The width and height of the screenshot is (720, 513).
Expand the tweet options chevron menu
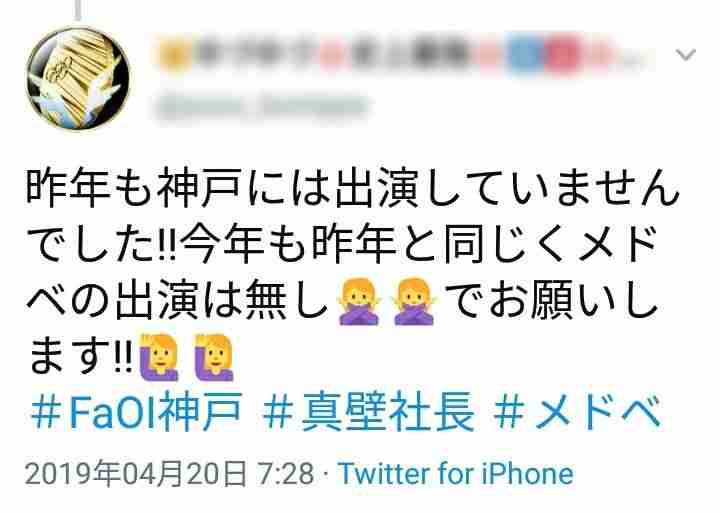pos(686,55)
